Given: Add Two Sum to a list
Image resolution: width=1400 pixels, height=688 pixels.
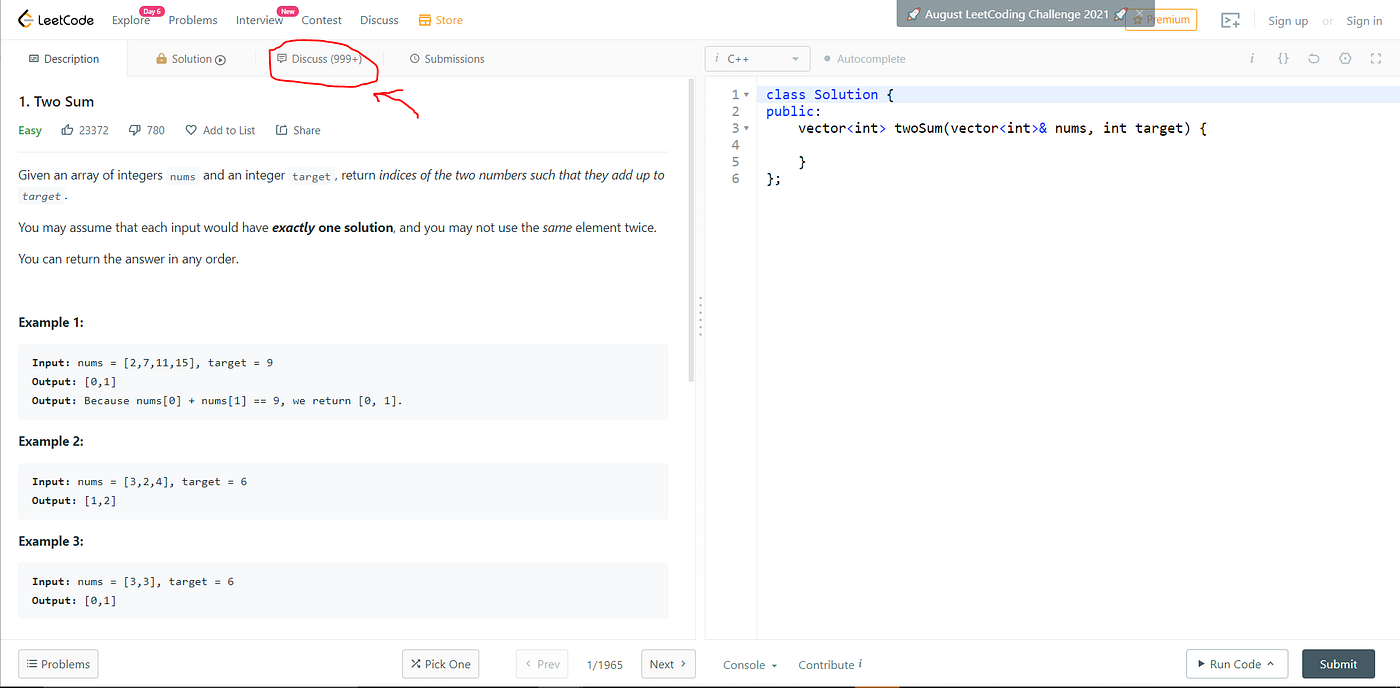Looking at the screenshot, I should point(219,130).
